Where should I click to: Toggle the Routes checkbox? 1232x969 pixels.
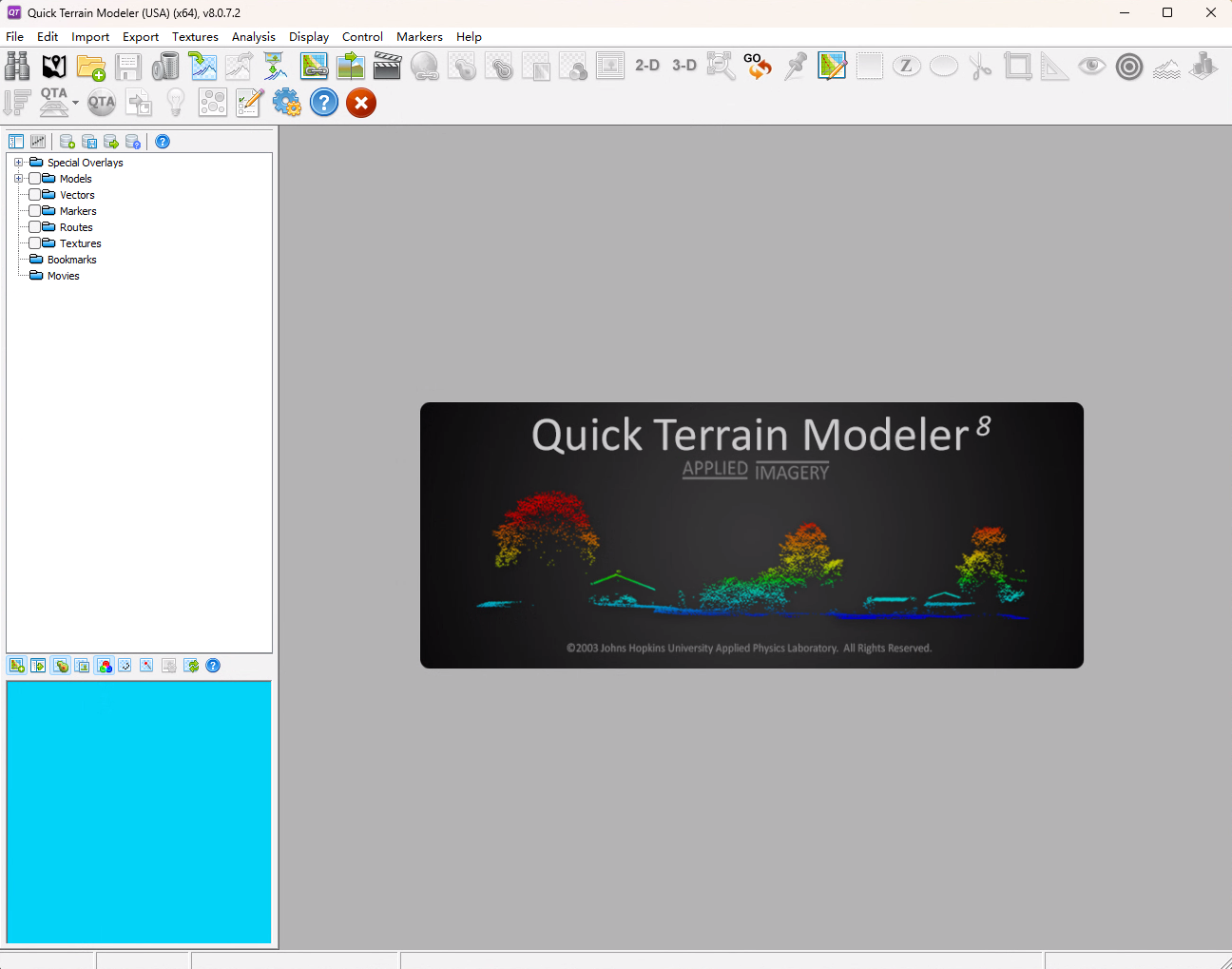34,227
